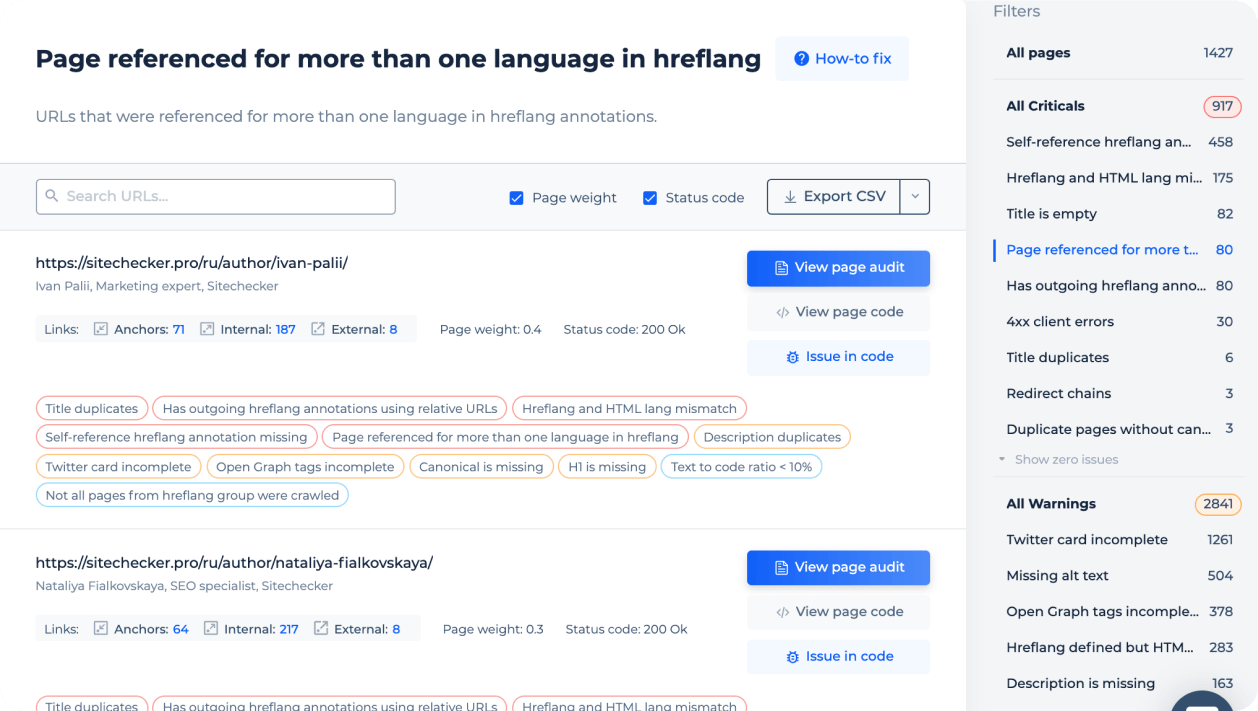
Task: Select Open Graph tags incomplete filter
Action: point(1119,612)
